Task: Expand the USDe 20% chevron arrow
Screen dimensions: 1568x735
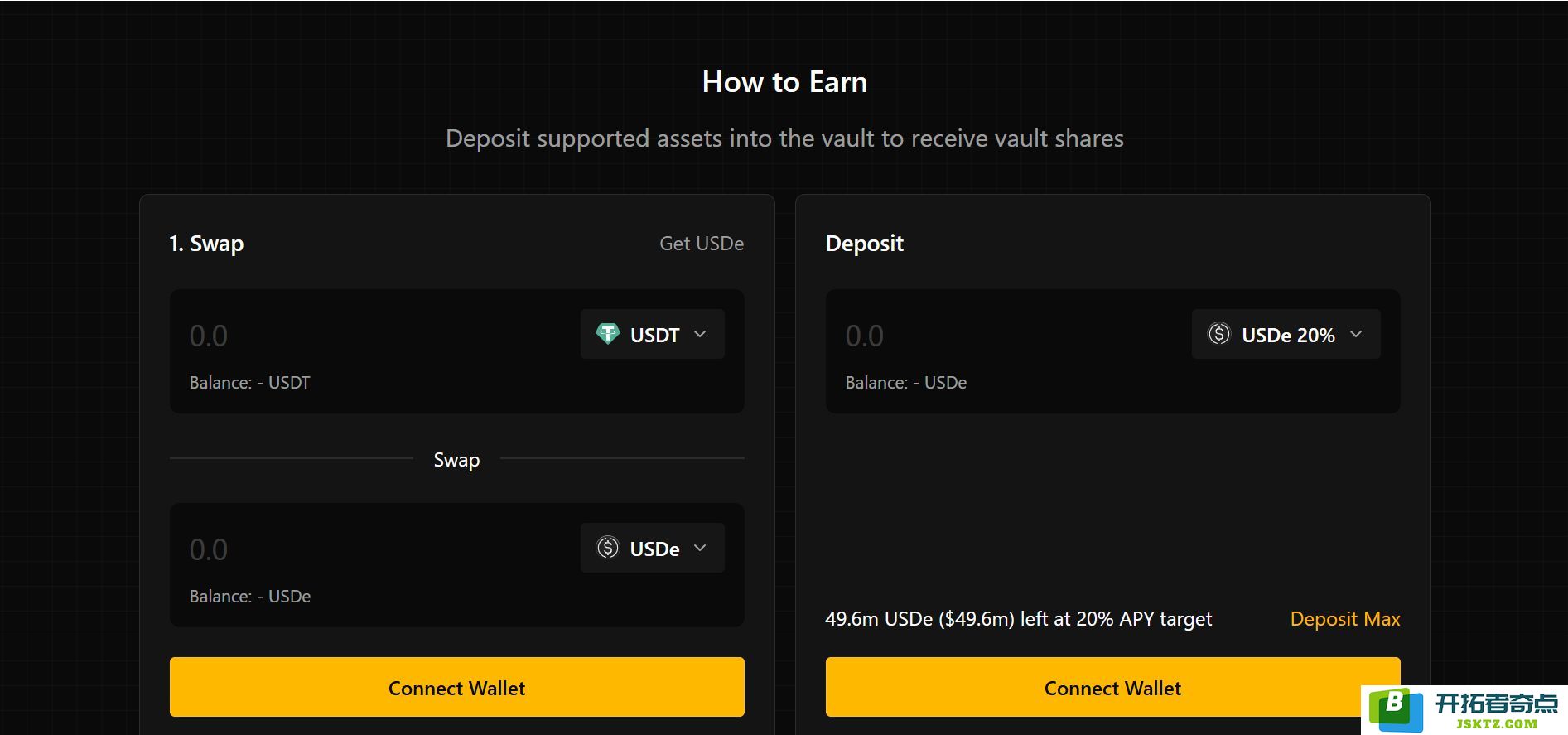Action: point(1356,334)
